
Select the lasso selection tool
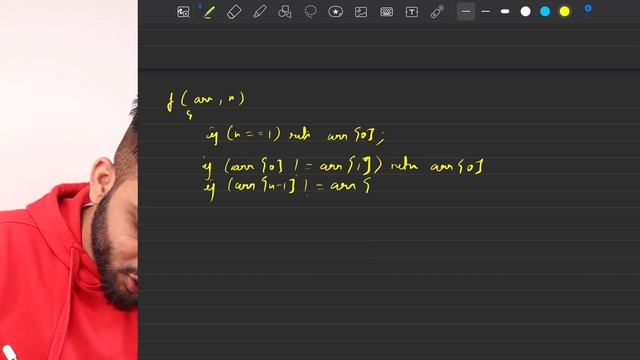click(x=310, y=12)
